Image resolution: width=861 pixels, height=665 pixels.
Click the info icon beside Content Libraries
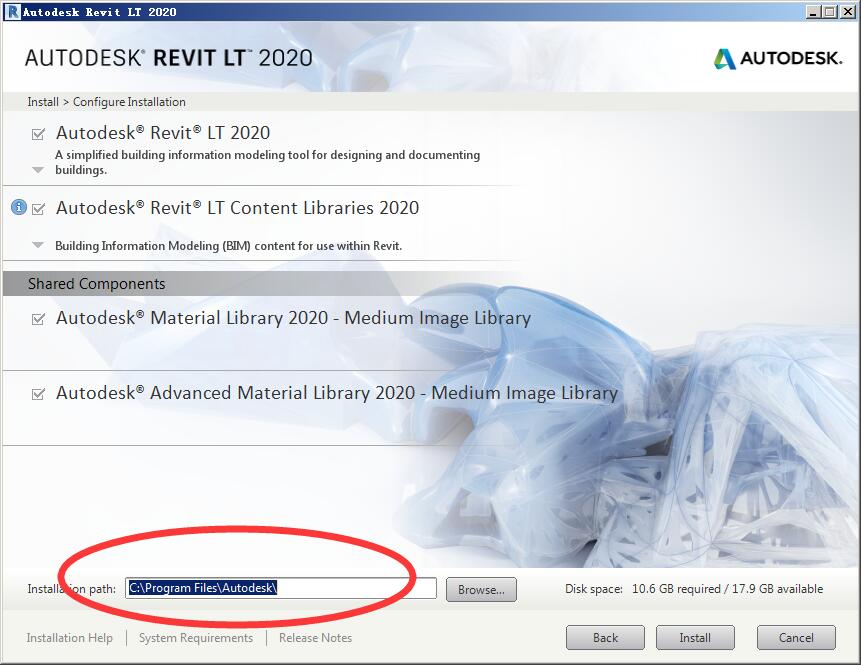[x=19, y=207]
